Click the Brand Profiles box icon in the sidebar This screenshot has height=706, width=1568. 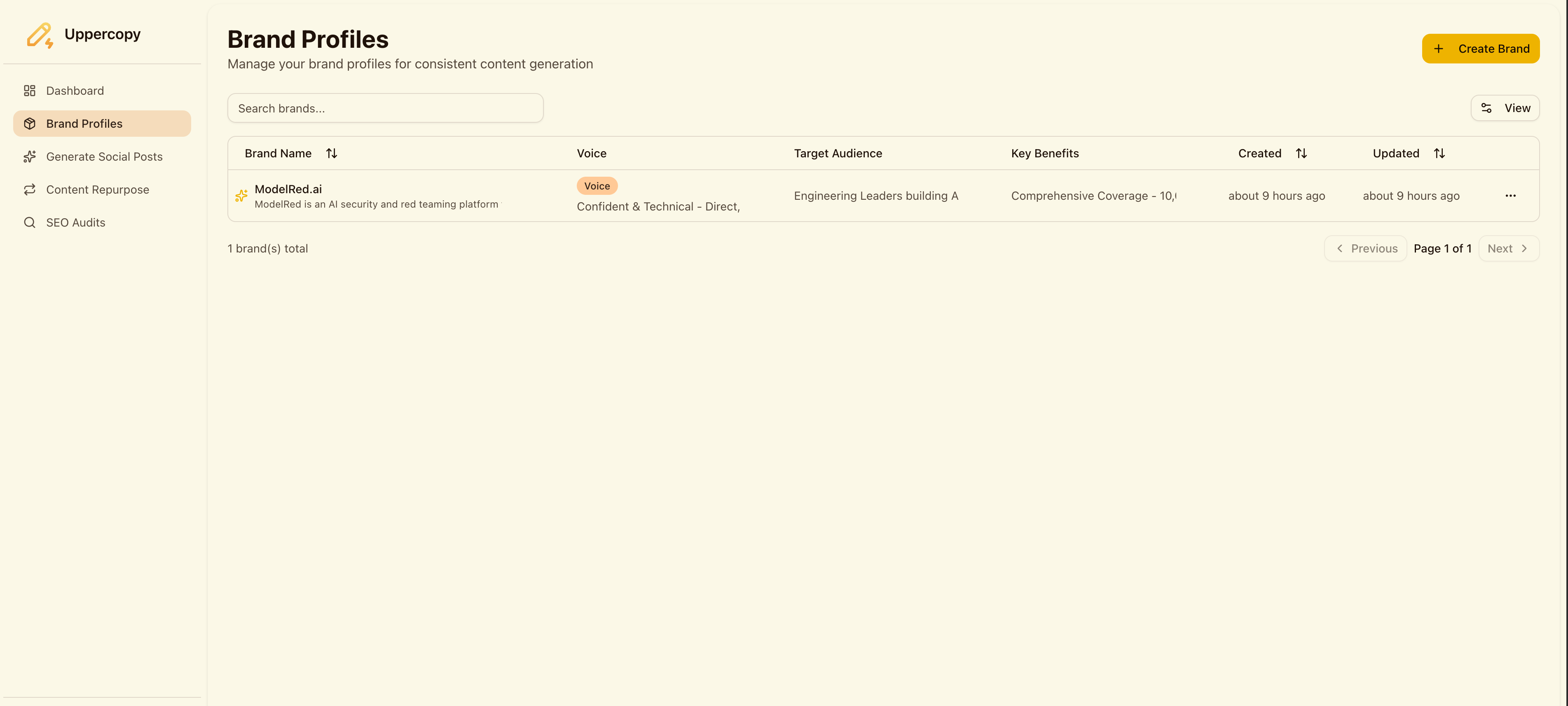point(29,124)
